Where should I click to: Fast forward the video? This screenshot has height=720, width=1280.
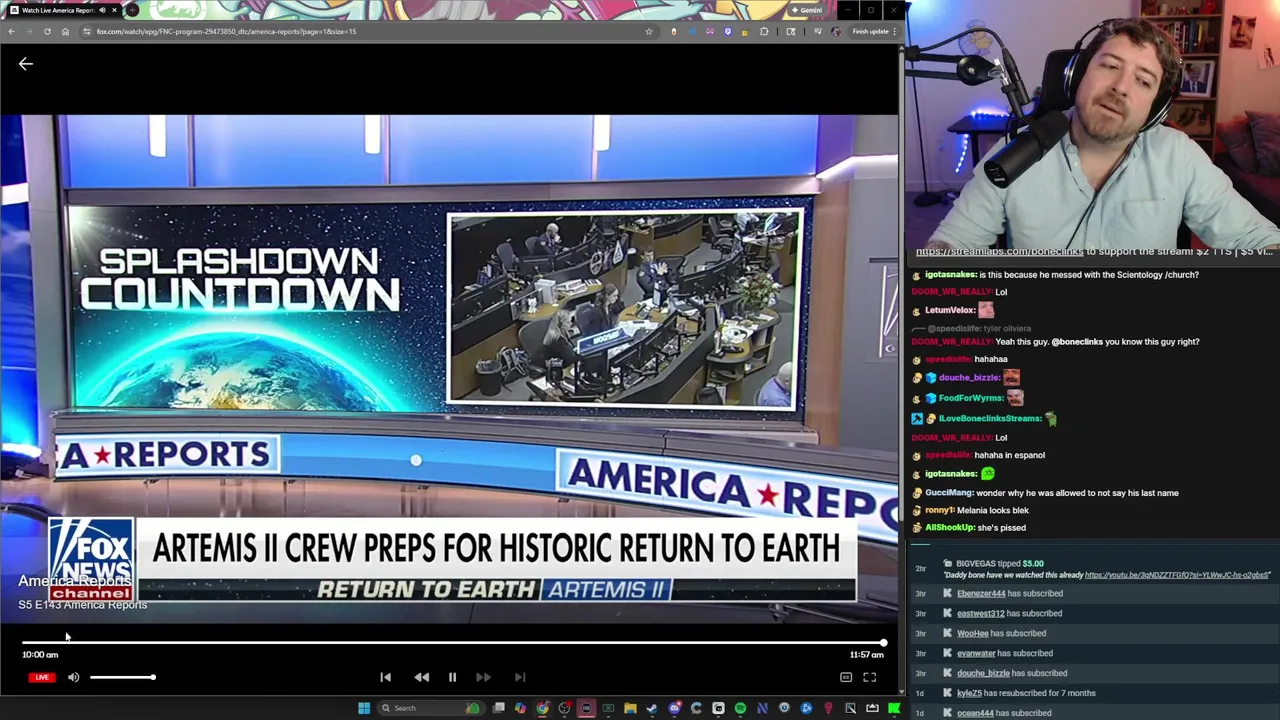point(483,677)
